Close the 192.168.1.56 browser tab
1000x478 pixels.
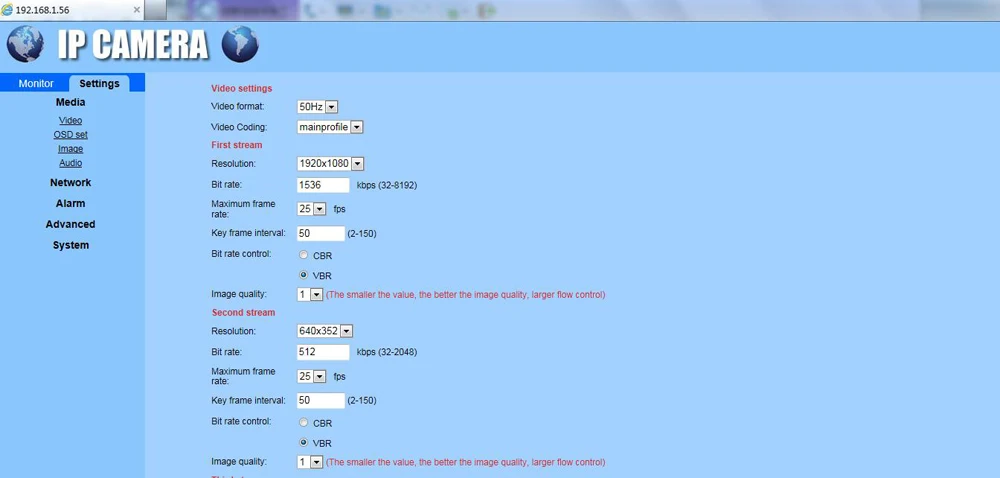[x=136, y=10]
